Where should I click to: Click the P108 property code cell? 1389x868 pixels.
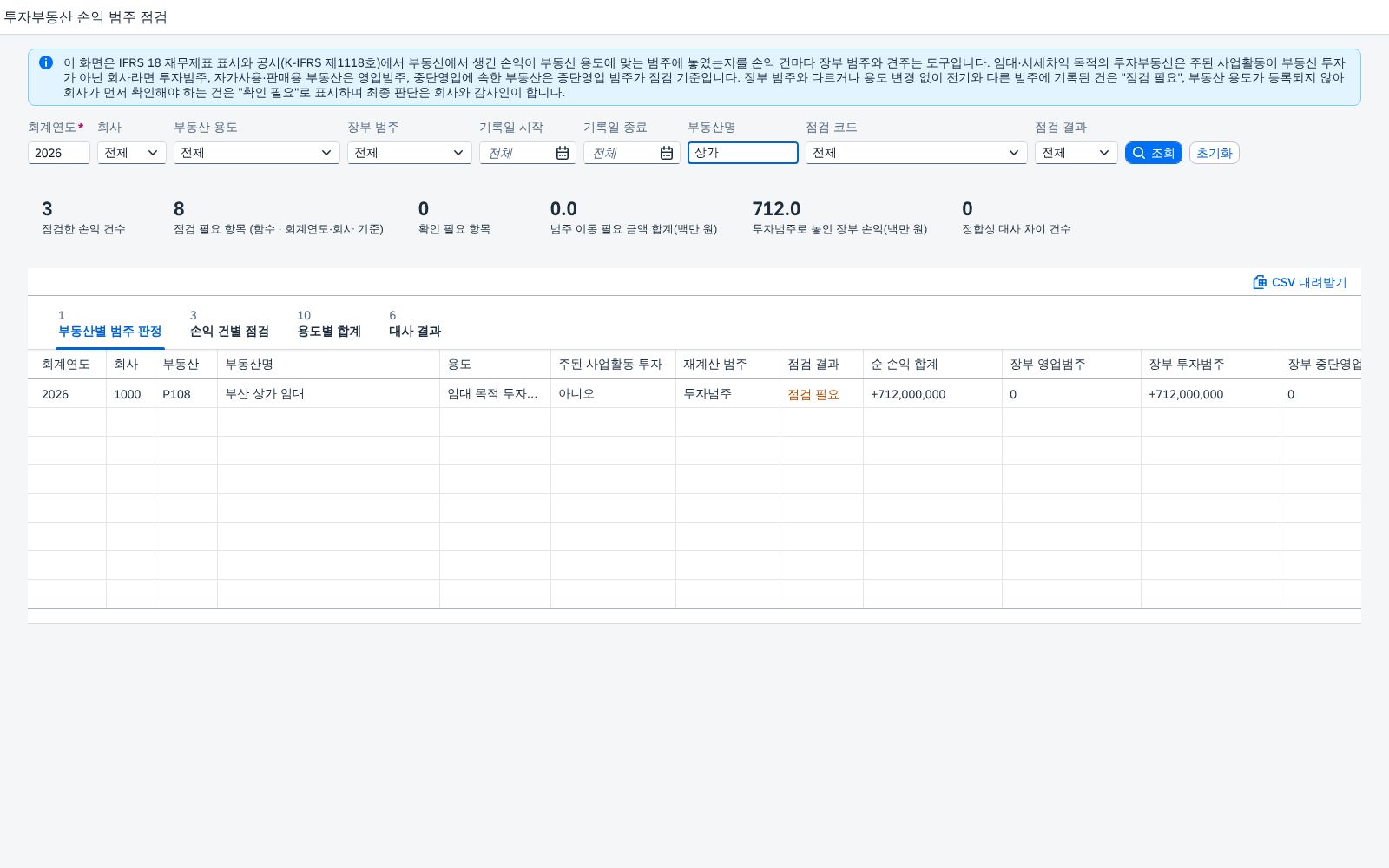coord(186,394)
